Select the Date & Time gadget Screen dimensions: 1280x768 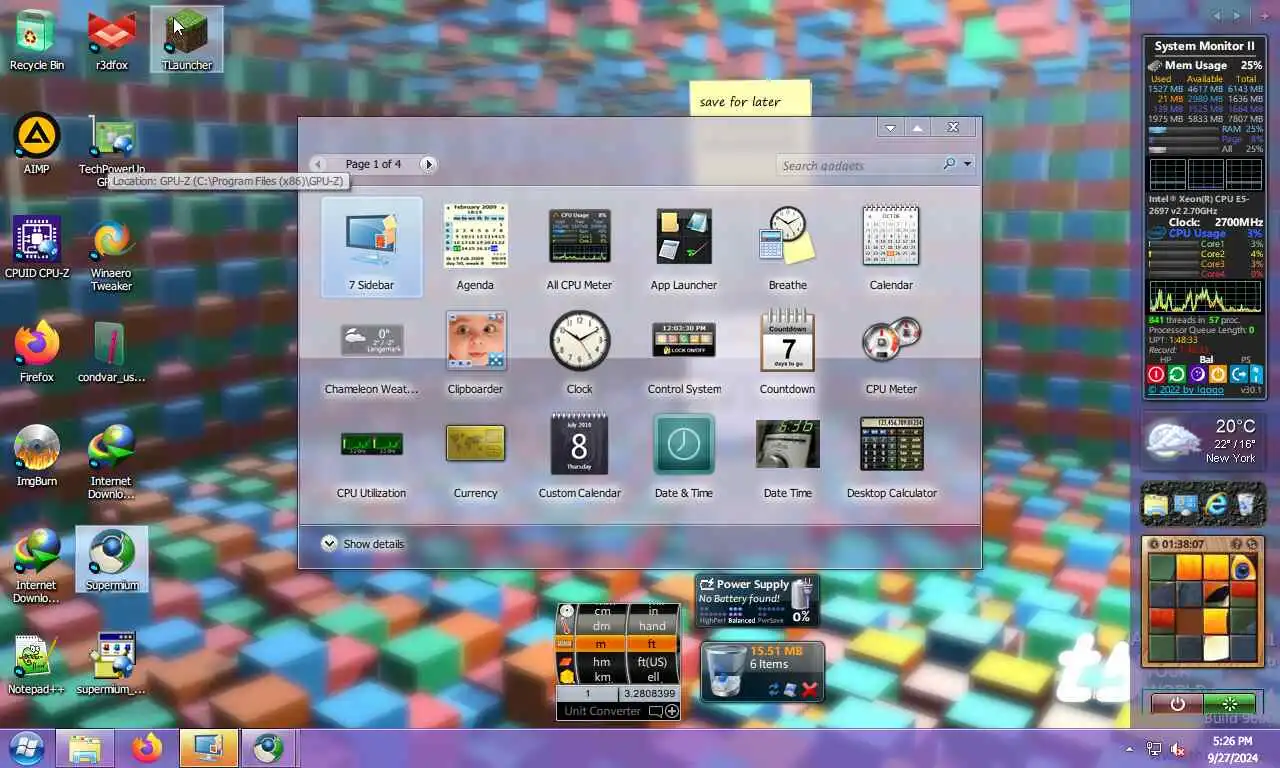point(683,455)
